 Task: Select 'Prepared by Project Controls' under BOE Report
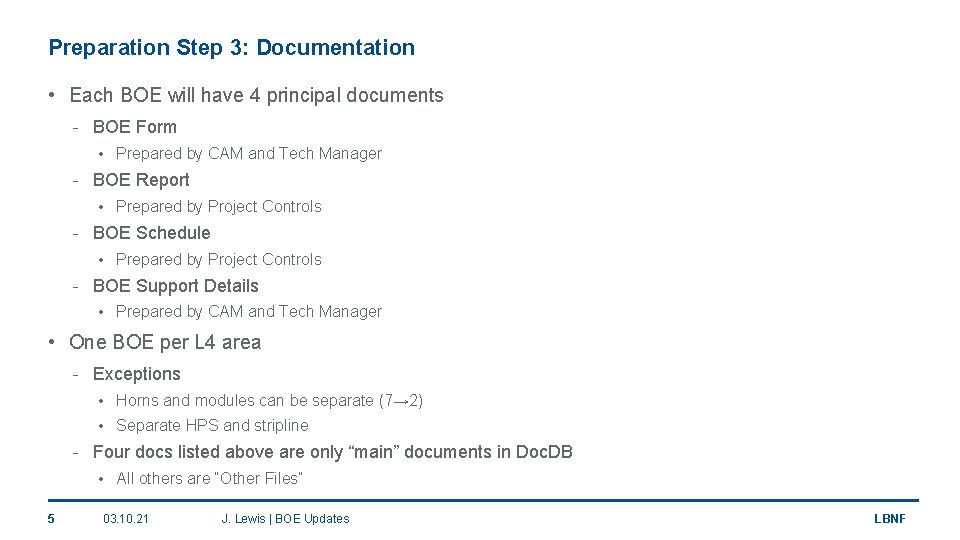(219, 206)
